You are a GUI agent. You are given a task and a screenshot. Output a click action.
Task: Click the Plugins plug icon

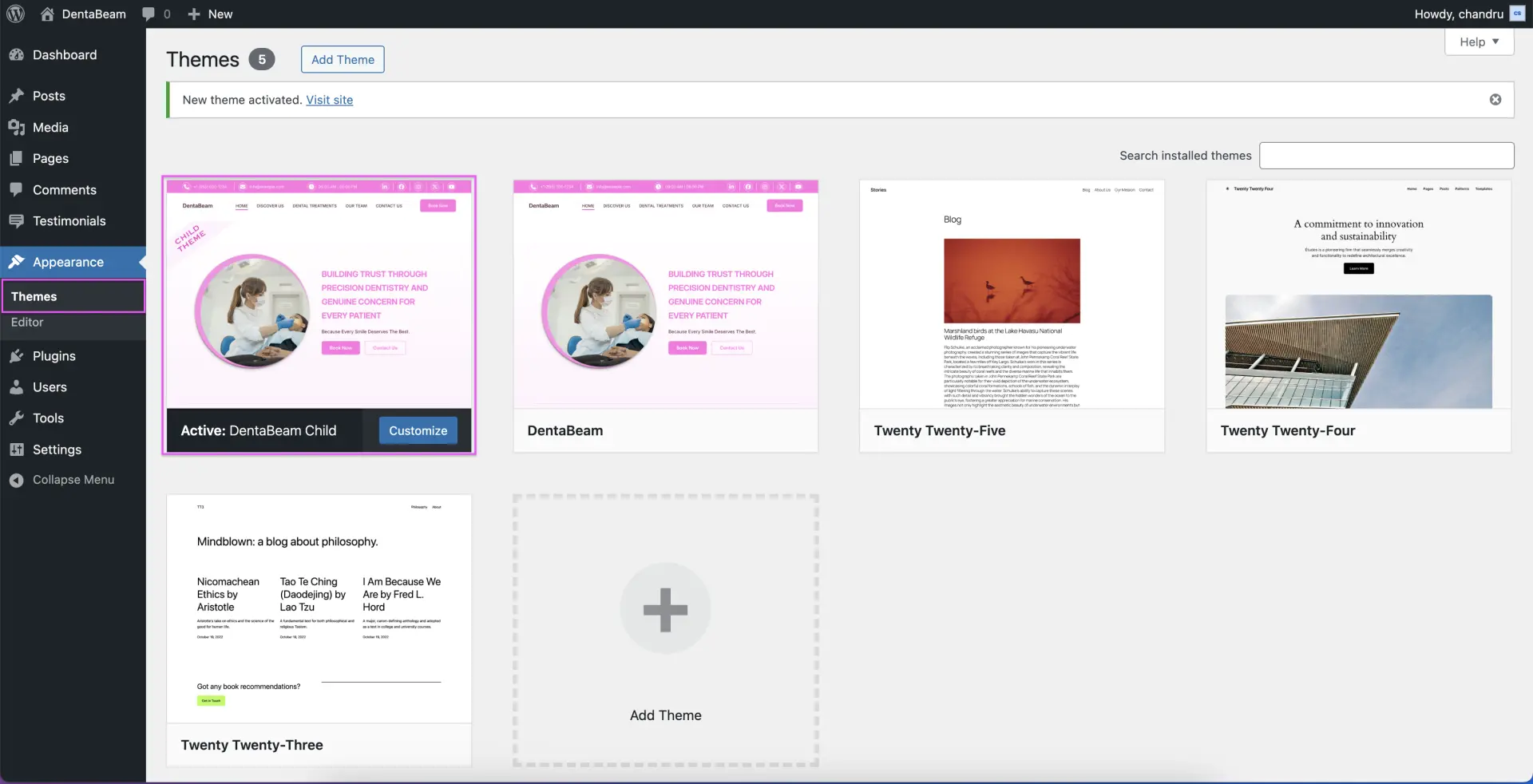tap(16, 356)
